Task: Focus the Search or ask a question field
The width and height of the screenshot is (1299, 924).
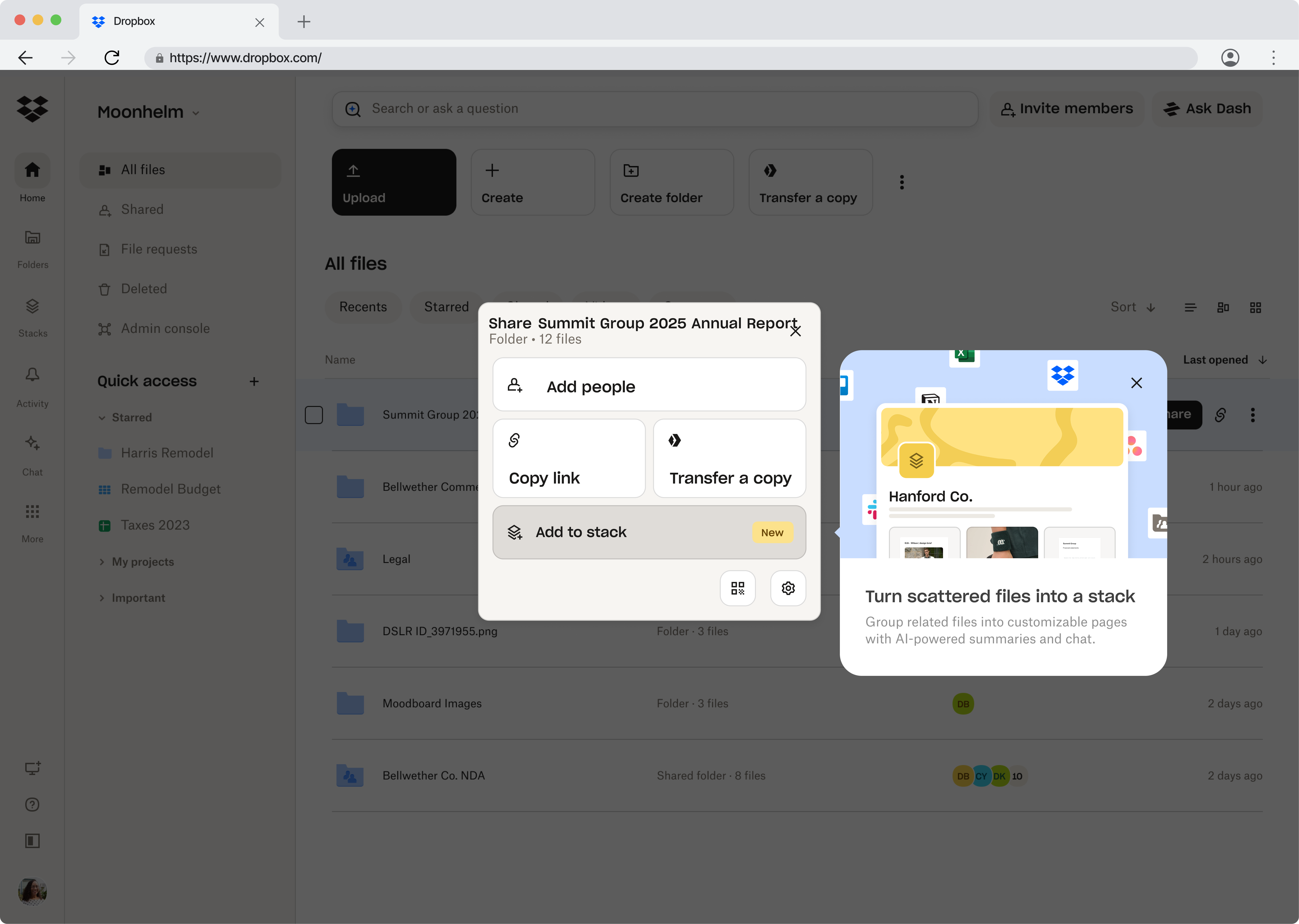Action: tap(655, 109)
